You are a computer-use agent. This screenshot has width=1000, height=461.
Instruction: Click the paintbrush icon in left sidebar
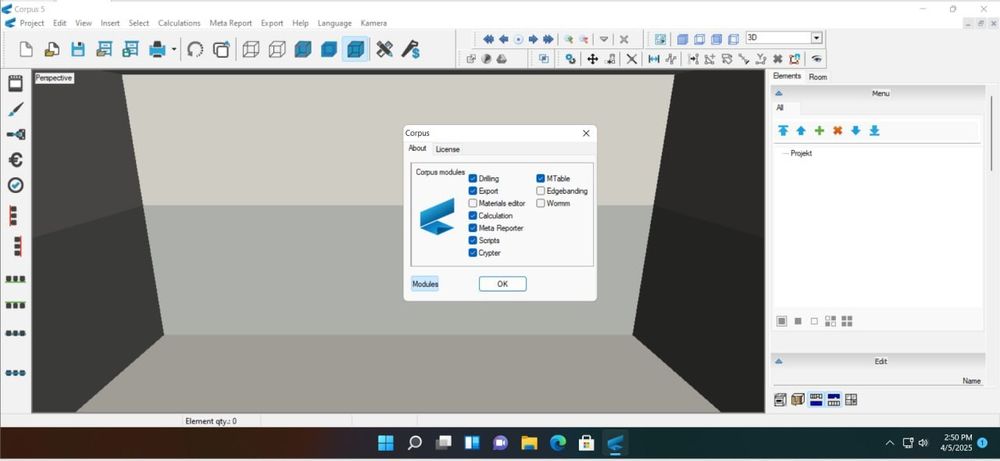coord(15,109)
